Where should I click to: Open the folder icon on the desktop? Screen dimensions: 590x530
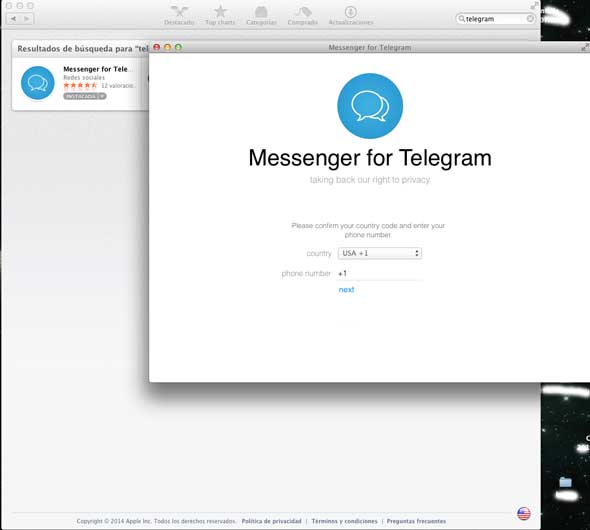[565, 482]
